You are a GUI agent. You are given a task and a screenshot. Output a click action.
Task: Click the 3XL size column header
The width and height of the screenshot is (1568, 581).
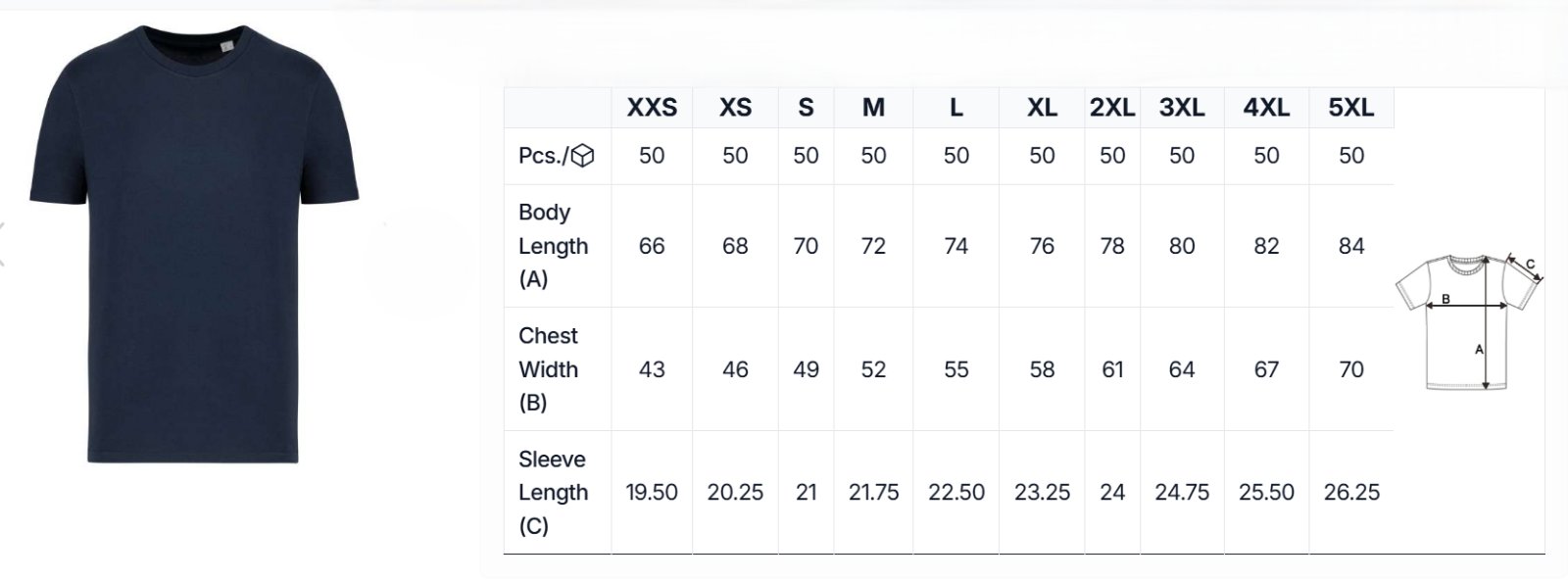tap(1182, 108)
